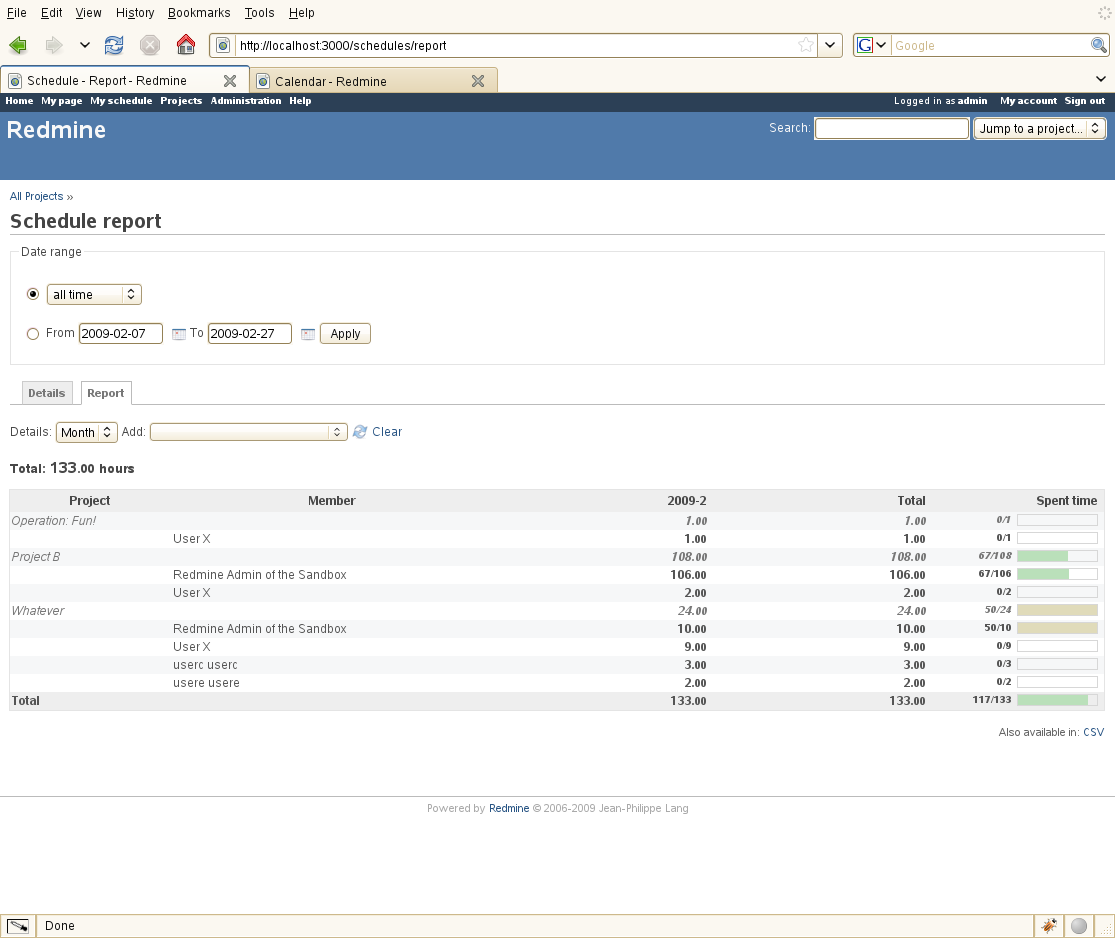This screenshot has height=938, width=1115.
Task: Open Projects link in top menu
Action: click(x=181, y=101)
